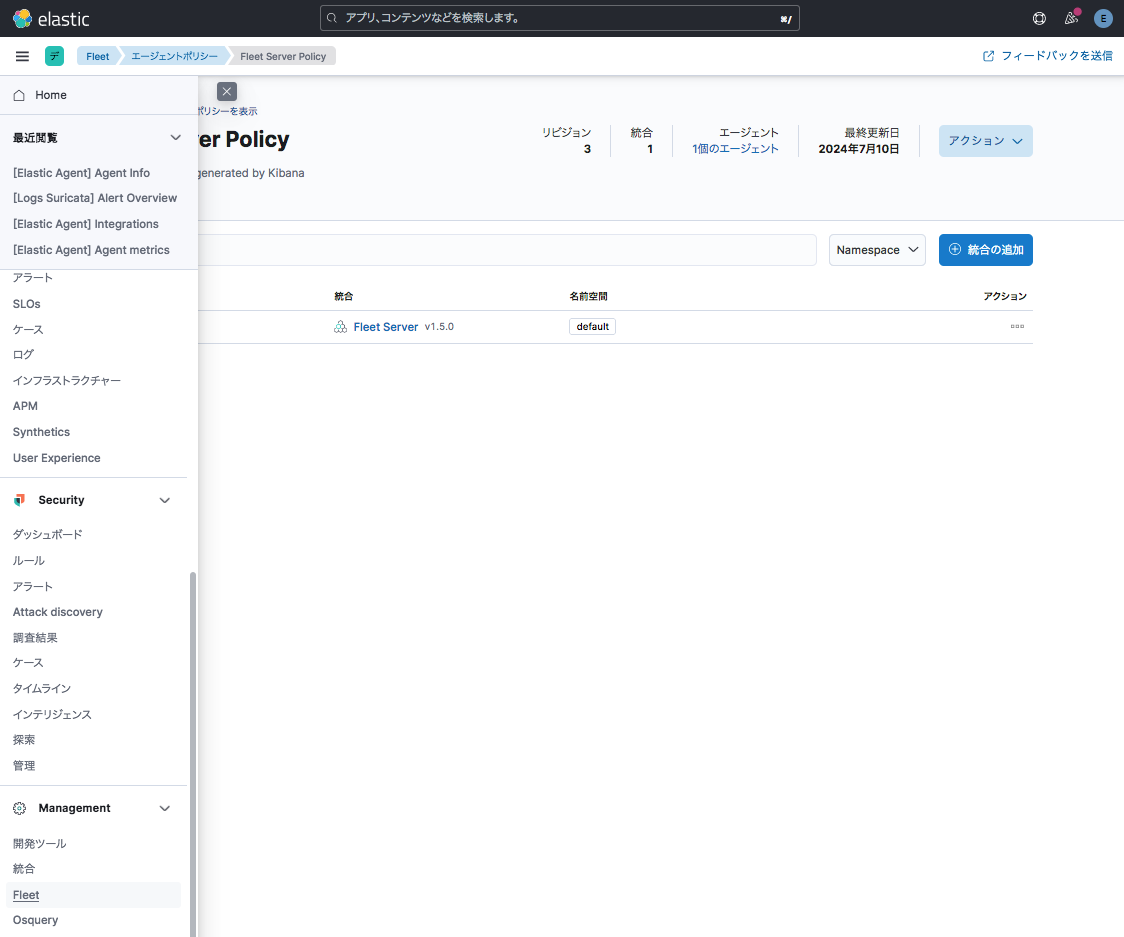Viewport: 1124px width, 937px height.
Task: Click the Elastic logo icon
Action: click(22, 18)
